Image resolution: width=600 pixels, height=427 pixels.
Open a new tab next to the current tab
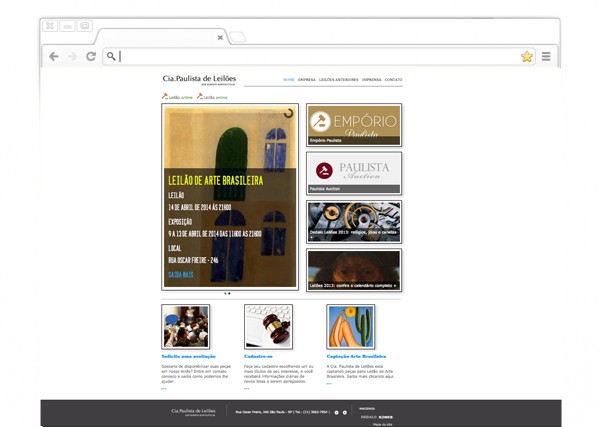click(238, 38)
